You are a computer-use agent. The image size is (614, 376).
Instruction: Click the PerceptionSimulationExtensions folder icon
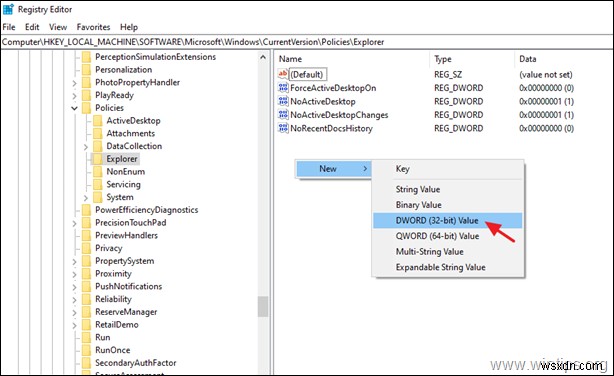87,57
